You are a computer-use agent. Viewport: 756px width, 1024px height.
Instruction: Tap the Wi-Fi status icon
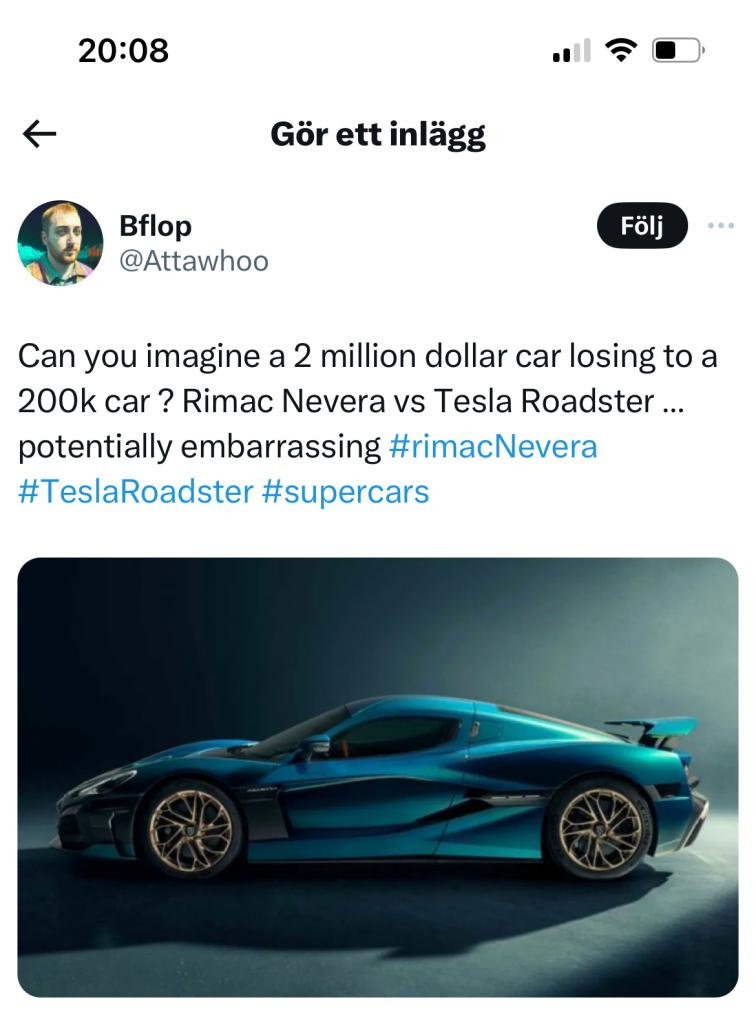pyautogui.click(x=623, y=49)
